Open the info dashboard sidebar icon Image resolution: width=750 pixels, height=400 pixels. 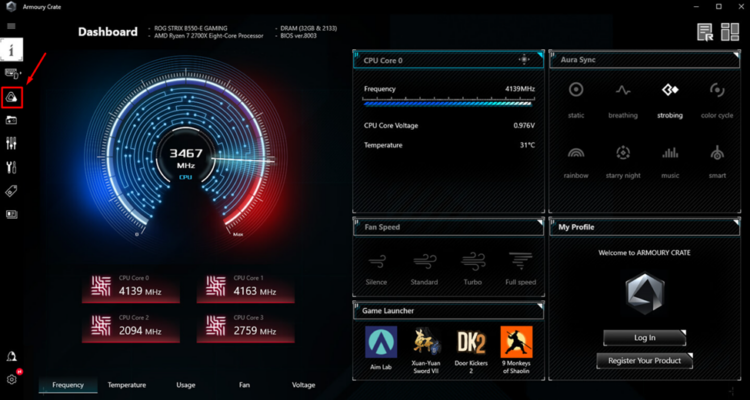click(x=11, y=49)
